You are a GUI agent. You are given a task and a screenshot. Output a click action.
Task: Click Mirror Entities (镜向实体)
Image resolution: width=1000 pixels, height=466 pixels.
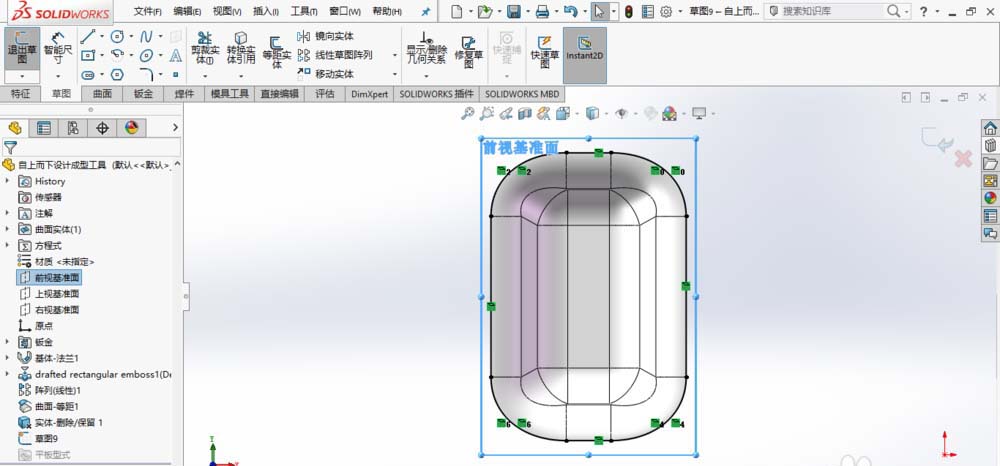pyautogui.click(x=326, y=36)
